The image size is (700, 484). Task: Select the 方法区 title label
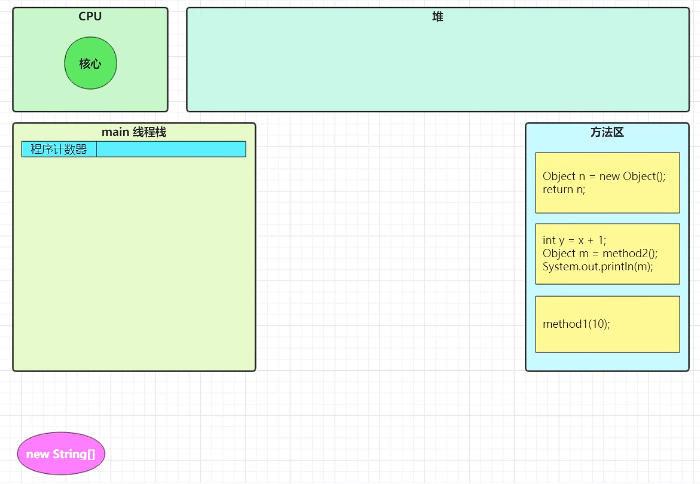coord(606,132)
